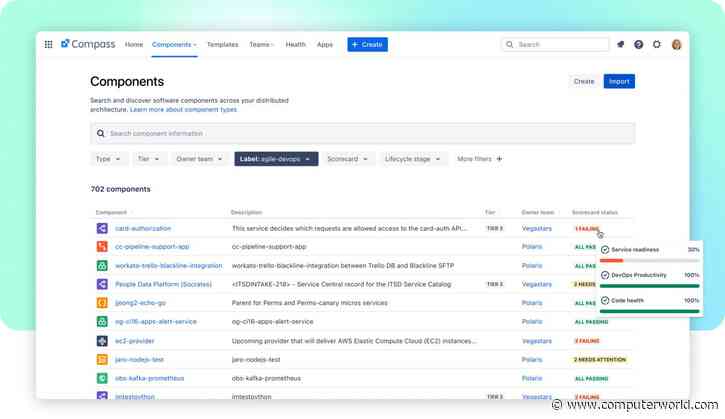
Task: Open the ec2-provider component link
Action: point(135,341)
